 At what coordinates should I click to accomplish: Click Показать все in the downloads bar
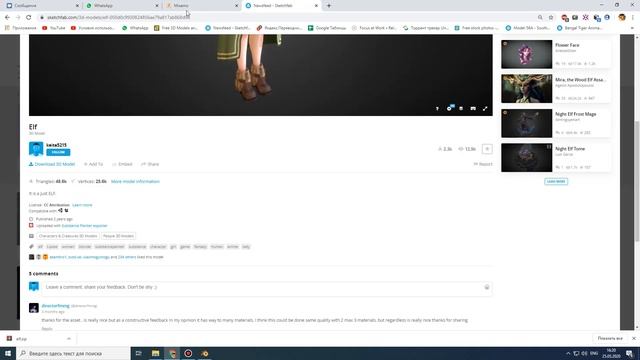pos(610,338)
